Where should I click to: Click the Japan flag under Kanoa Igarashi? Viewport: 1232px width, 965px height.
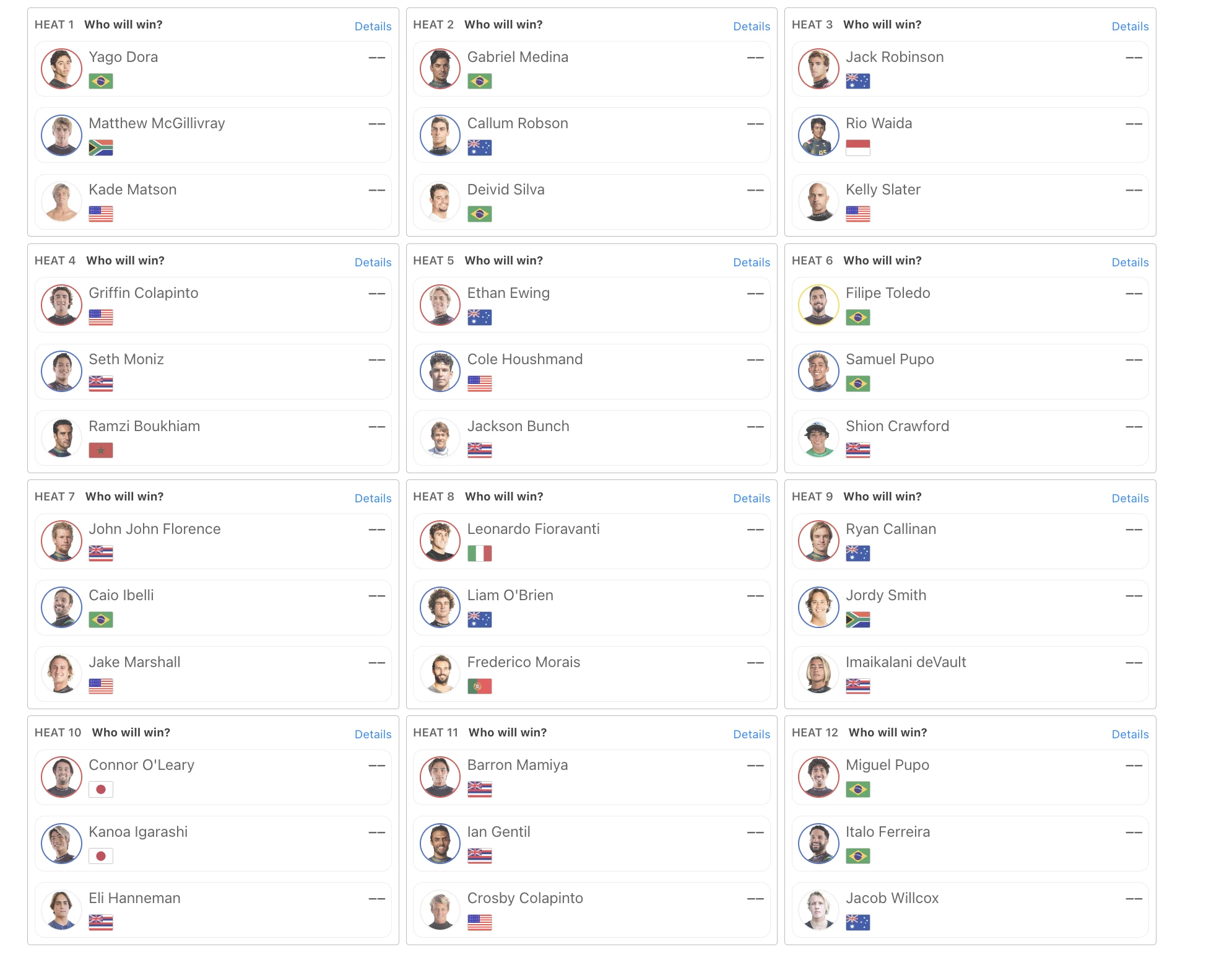point(100,856)
